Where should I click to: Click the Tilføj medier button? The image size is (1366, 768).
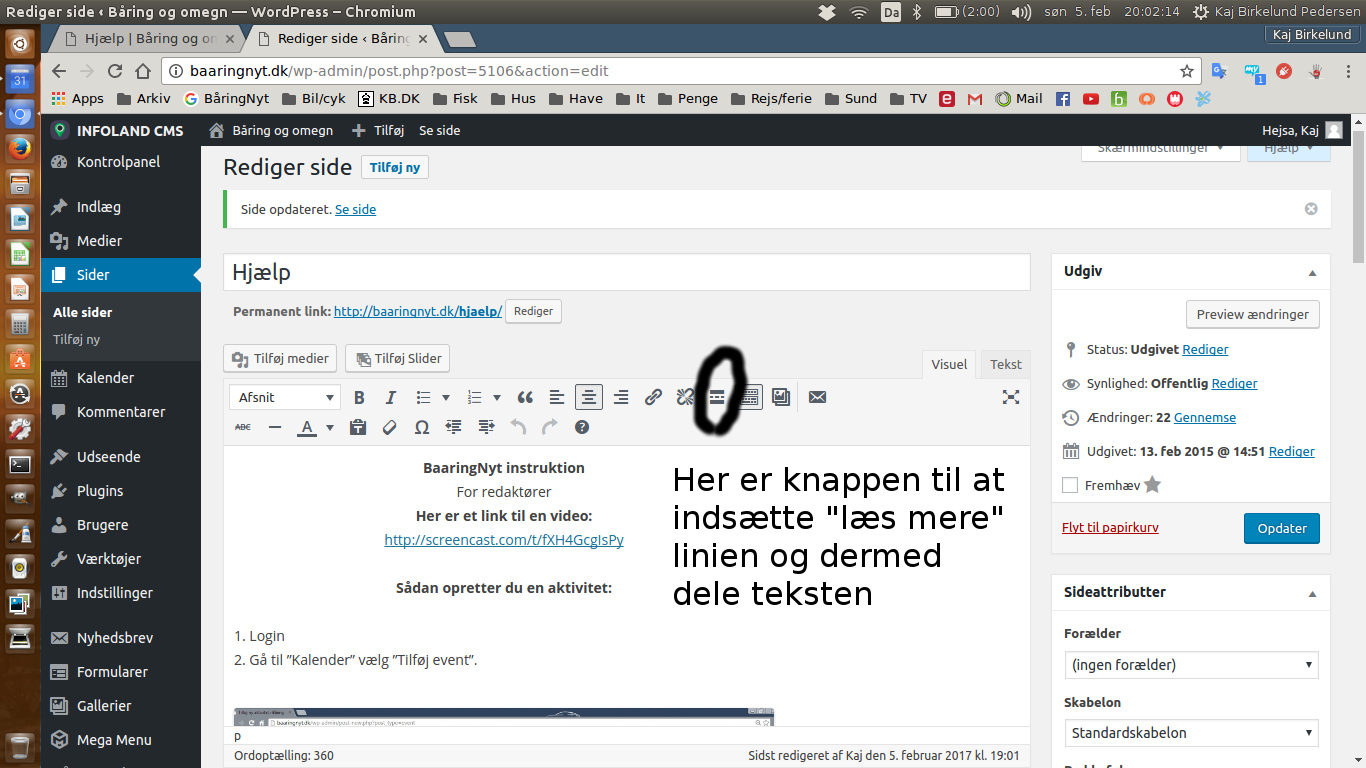[279, 358]
